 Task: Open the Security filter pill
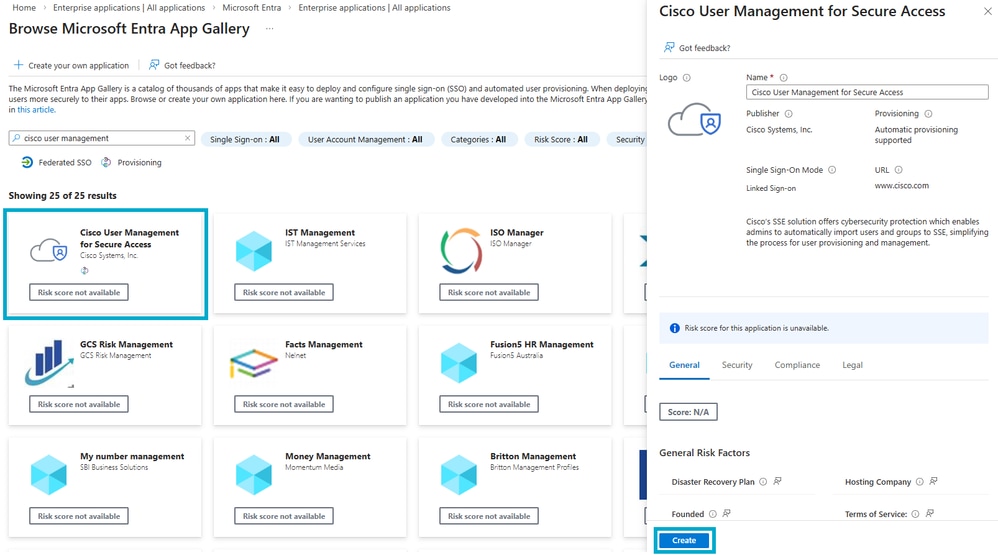[x=629, y=139]
